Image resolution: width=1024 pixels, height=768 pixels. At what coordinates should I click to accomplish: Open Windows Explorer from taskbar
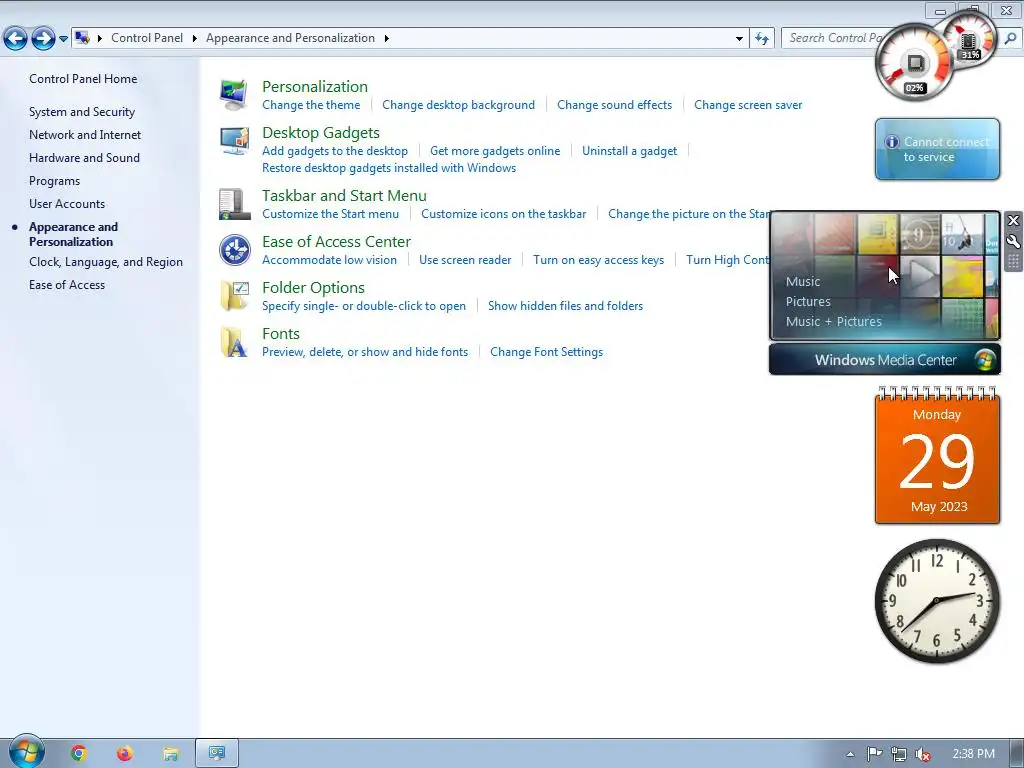coord(170,754)
